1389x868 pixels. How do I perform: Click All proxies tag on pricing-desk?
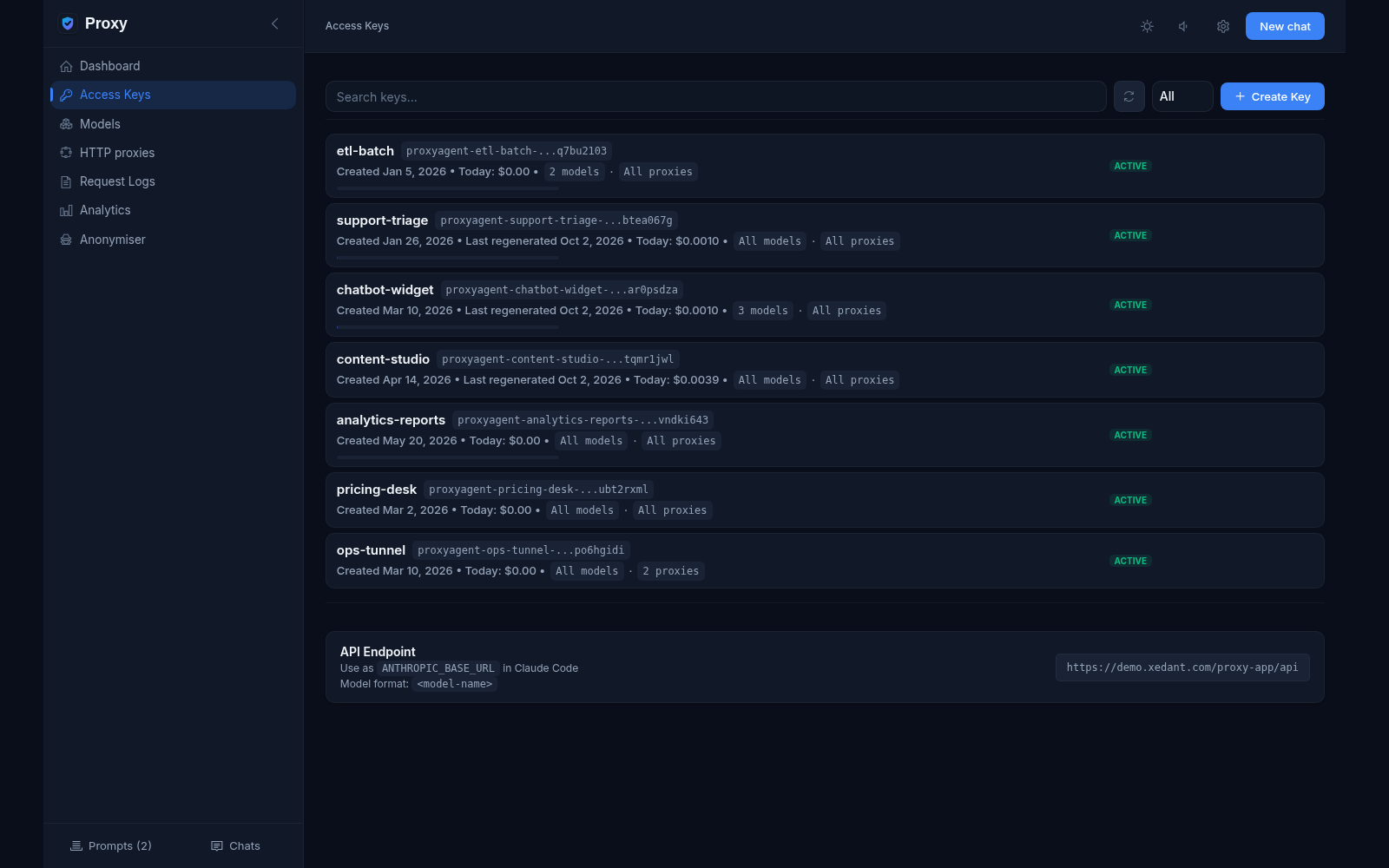point(672,510)
